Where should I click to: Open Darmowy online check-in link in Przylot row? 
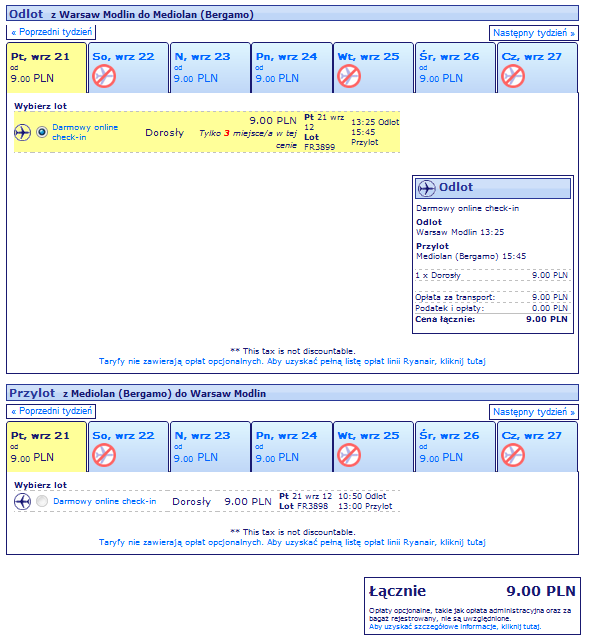tap(104, 501)
